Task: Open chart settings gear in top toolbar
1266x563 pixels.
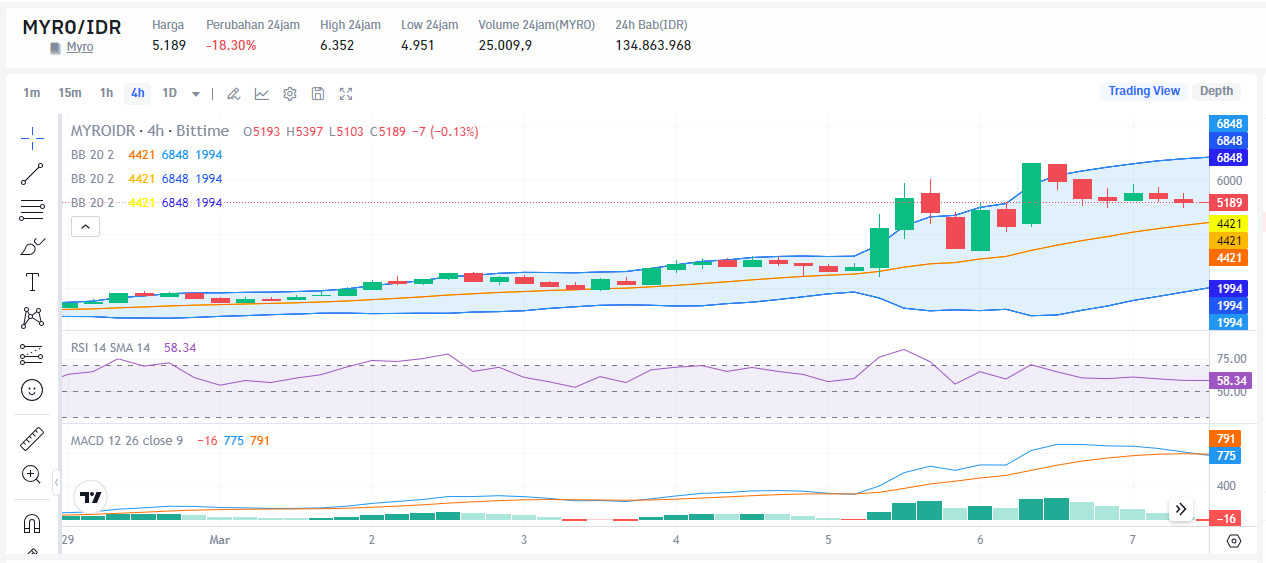Action: pos(290,94)
